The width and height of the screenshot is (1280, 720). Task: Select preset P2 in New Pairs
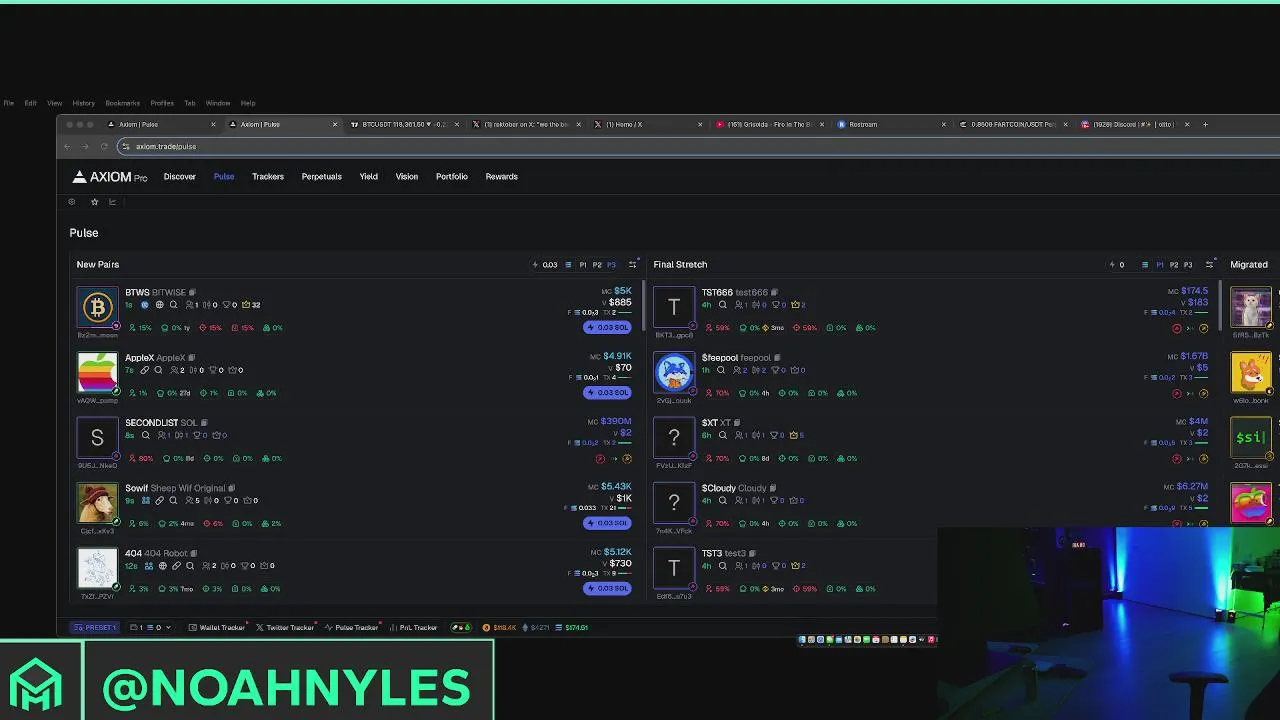[x=597, y=265]
